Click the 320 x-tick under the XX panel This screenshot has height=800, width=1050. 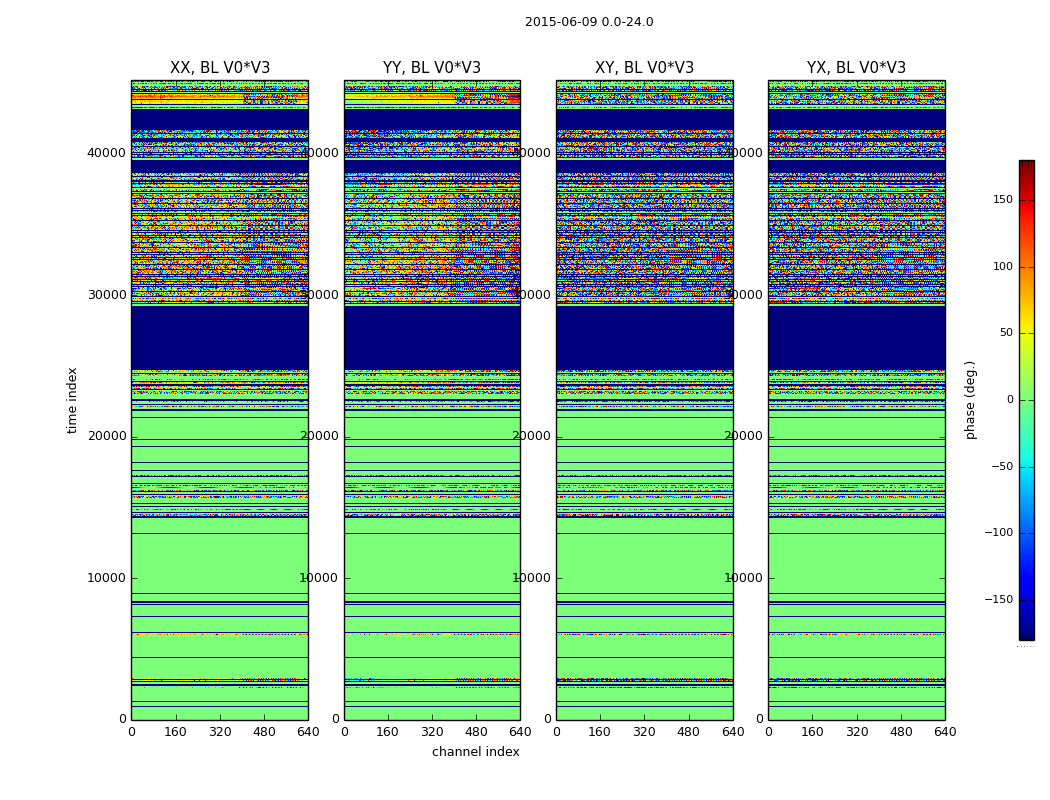coord(220,732)
